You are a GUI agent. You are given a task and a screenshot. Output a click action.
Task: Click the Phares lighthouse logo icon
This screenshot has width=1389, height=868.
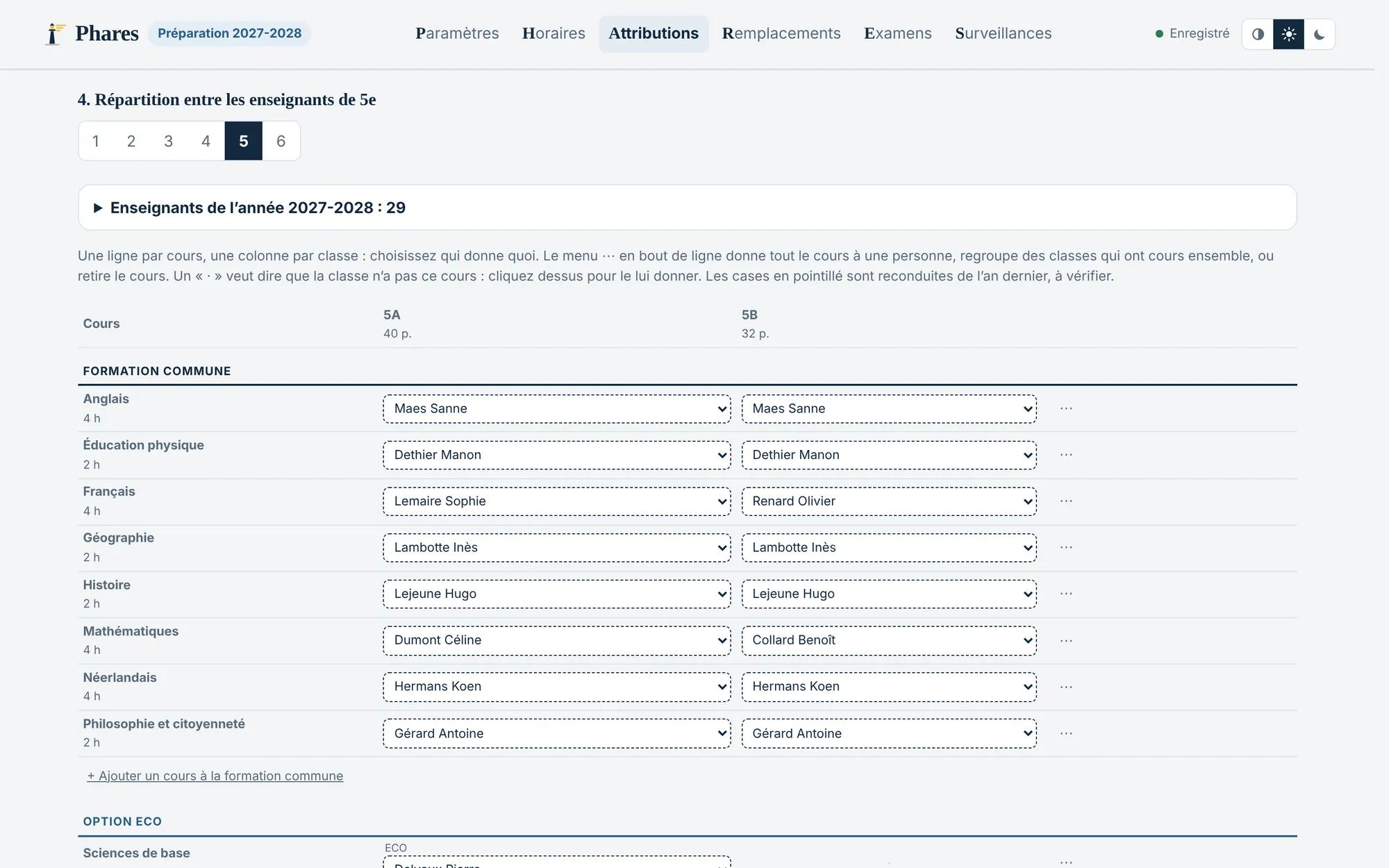(x=55, y=33)
